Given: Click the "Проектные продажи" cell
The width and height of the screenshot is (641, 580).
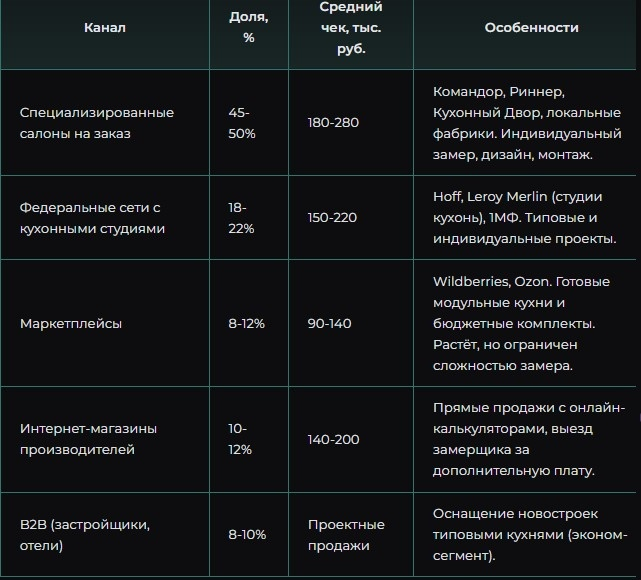Looking at the screenshot, I should pyautogui.click(x=346, y=535).
